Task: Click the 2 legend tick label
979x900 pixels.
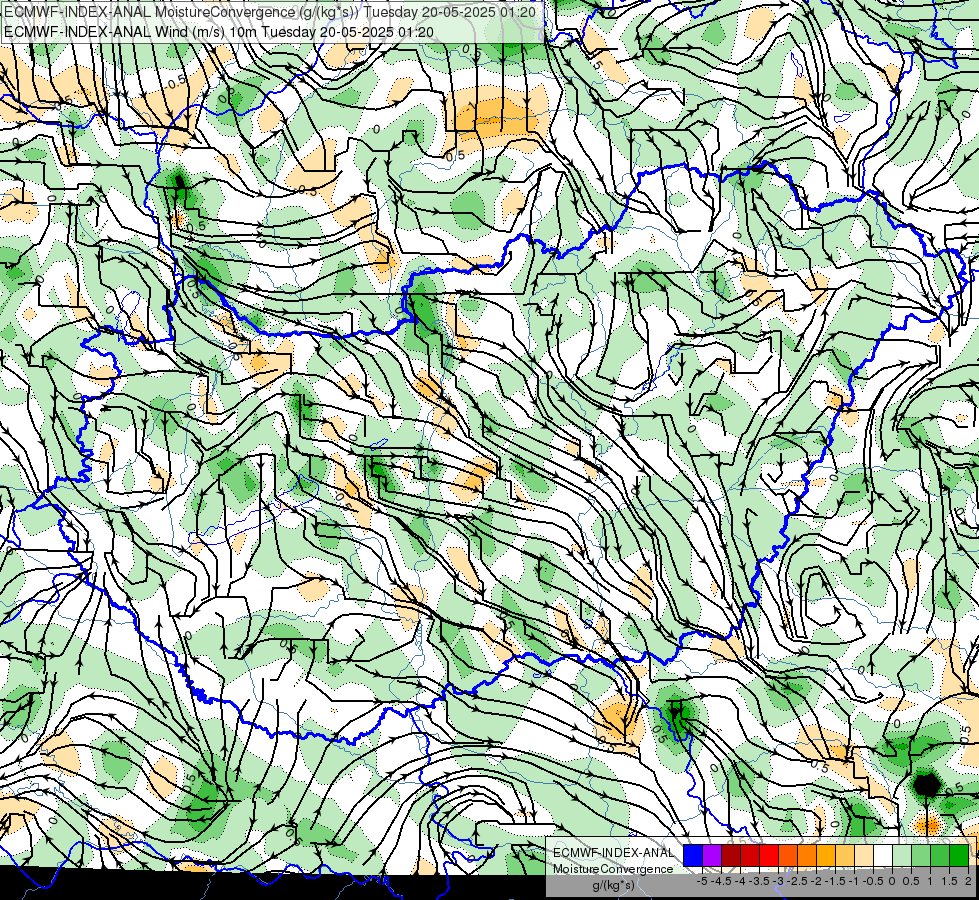Action: click(968, 881)
